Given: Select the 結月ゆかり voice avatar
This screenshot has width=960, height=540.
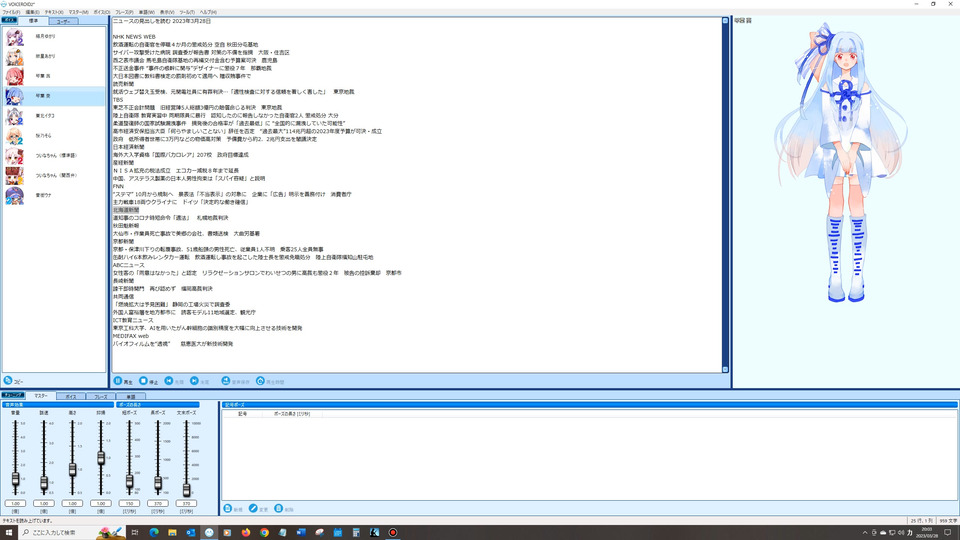Looking at the screenshot, I should tap(15, 37).
